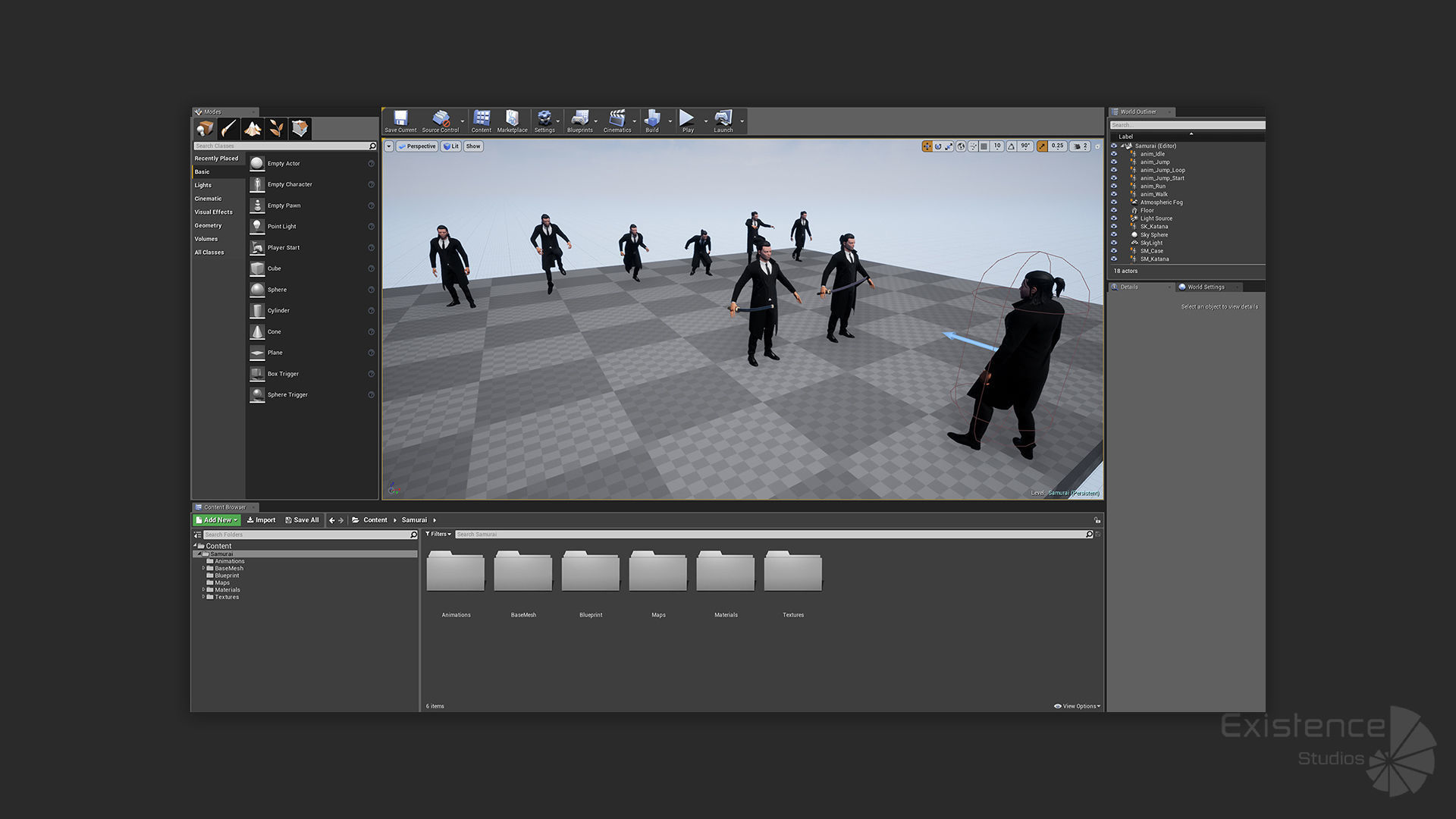Toggle the world/local coordinate globe icon
The image size is (1456, 819).
pos(961,146)
